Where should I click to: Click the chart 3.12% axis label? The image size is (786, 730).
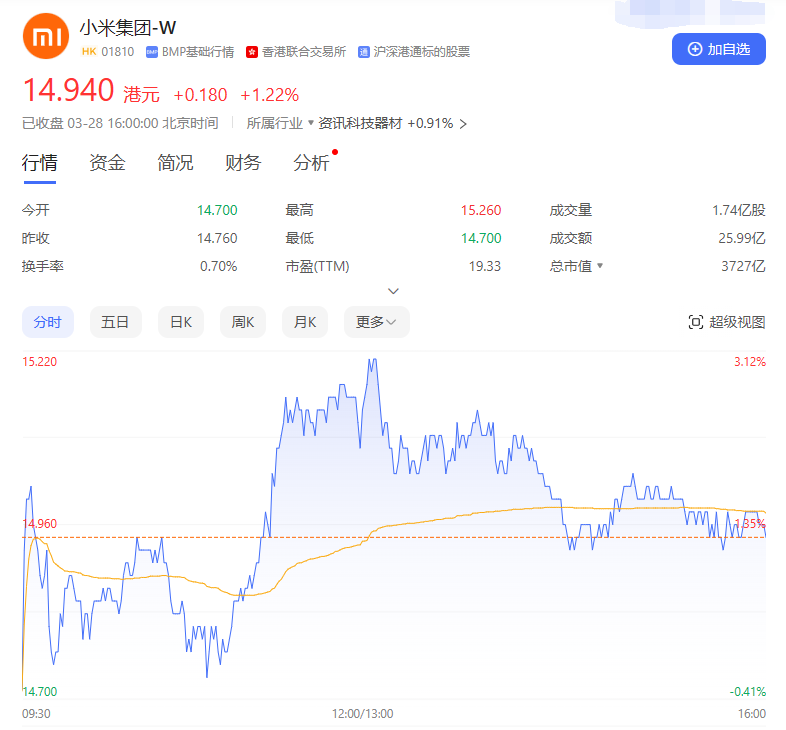pos(750,361)
